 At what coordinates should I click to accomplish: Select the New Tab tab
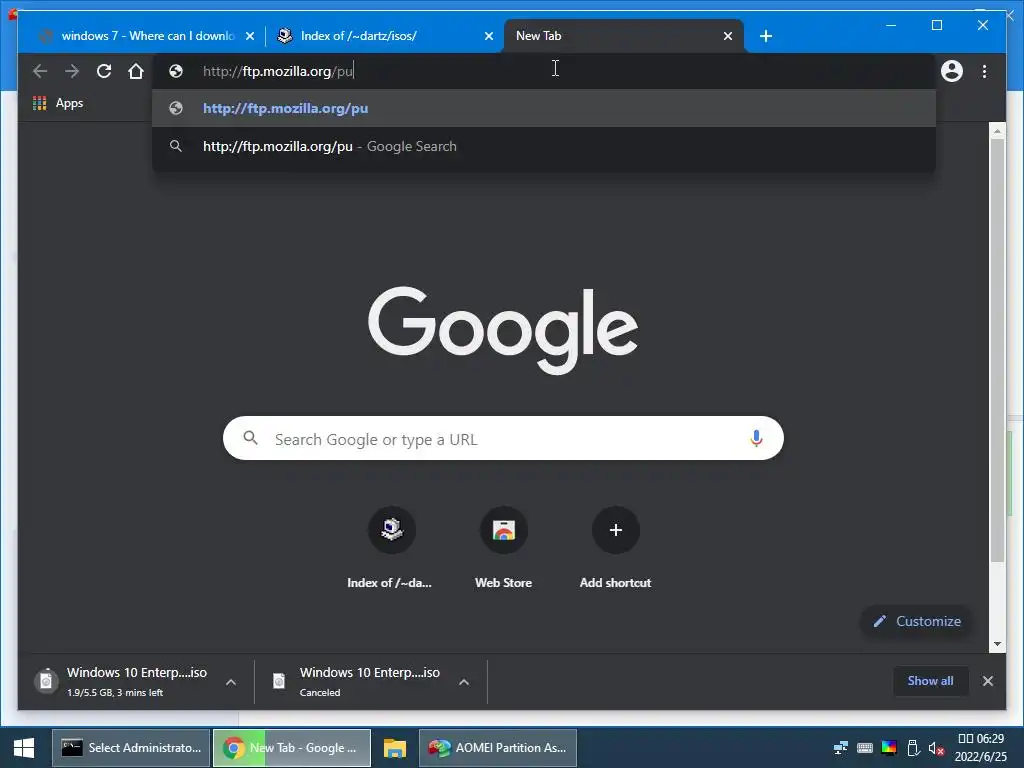[x=624, y=36]
